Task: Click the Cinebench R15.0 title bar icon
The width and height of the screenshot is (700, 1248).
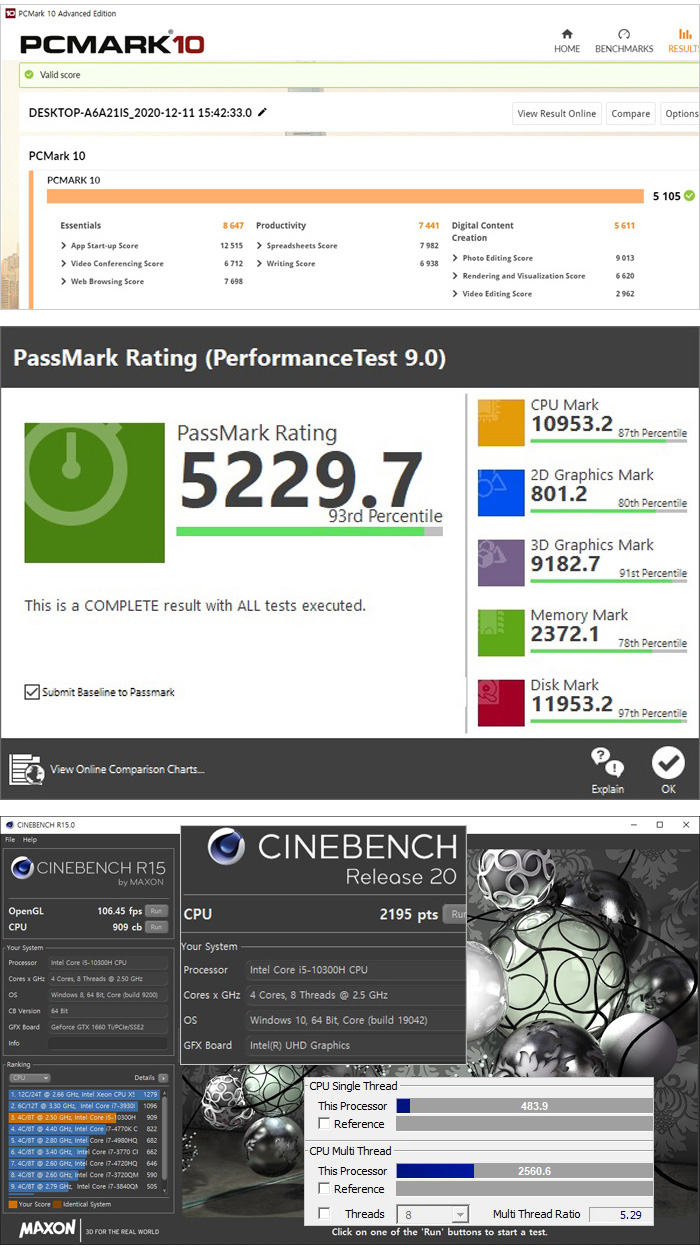Action: [8, 825]
